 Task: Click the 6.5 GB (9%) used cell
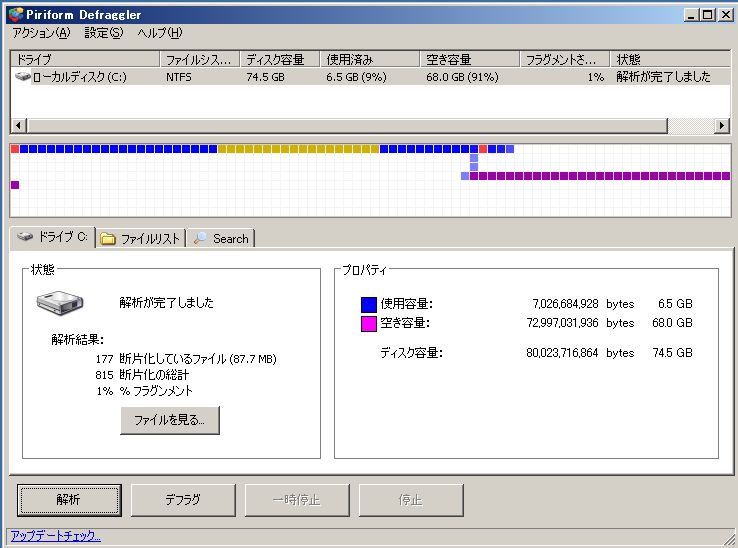click(356, 77)
